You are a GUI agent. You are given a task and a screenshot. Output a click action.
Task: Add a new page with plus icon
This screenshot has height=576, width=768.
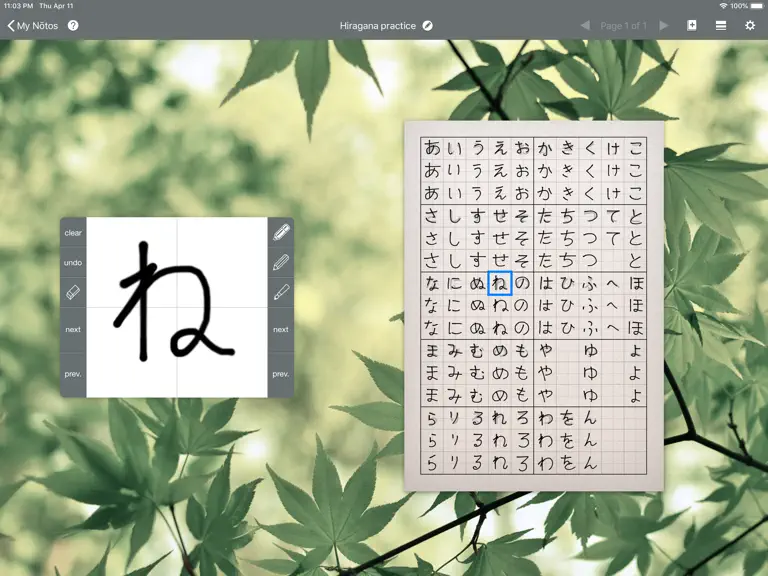pos(692,25)
